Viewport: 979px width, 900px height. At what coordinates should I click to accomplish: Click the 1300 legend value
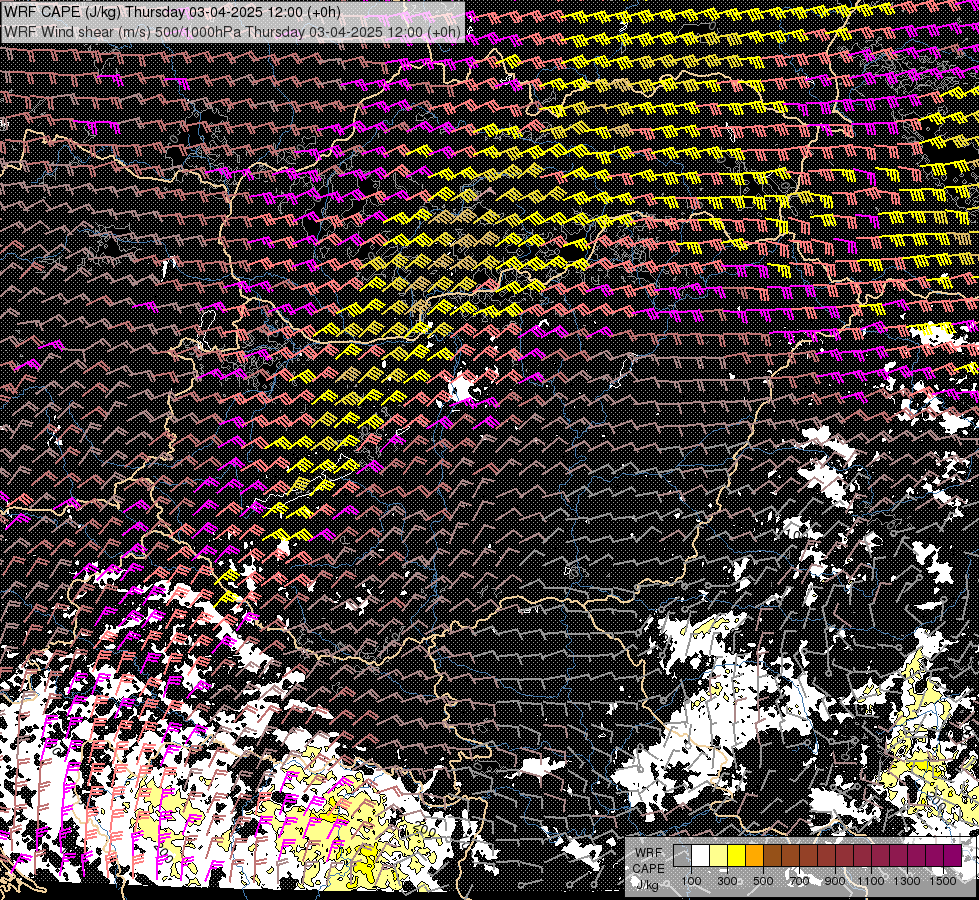(907, 881)
